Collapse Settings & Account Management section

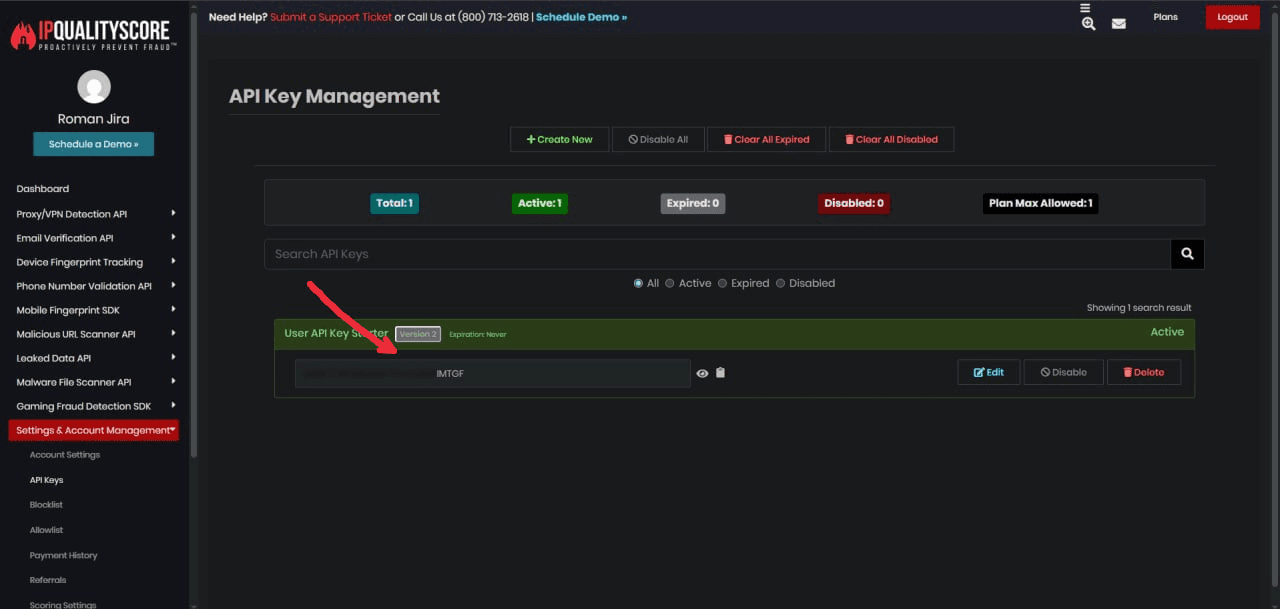pyautogui.click(x=94, y=430)
